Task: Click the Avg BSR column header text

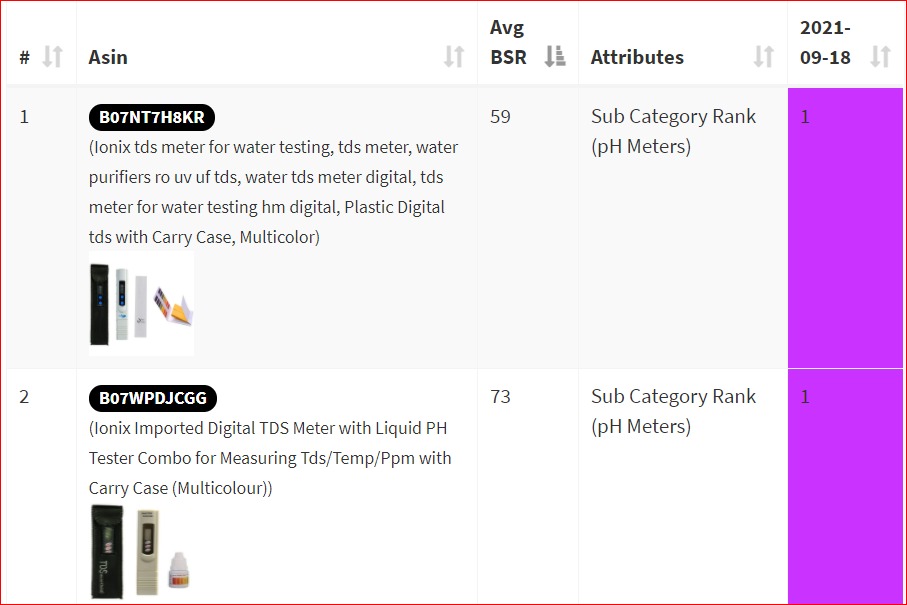Action: [508, 42]
